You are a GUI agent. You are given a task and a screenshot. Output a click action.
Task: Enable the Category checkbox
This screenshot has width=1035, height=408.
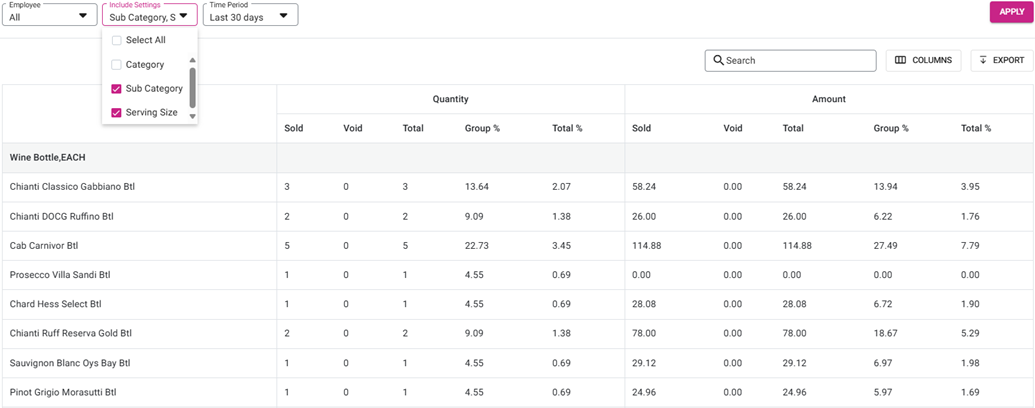(x=116, y=65)
